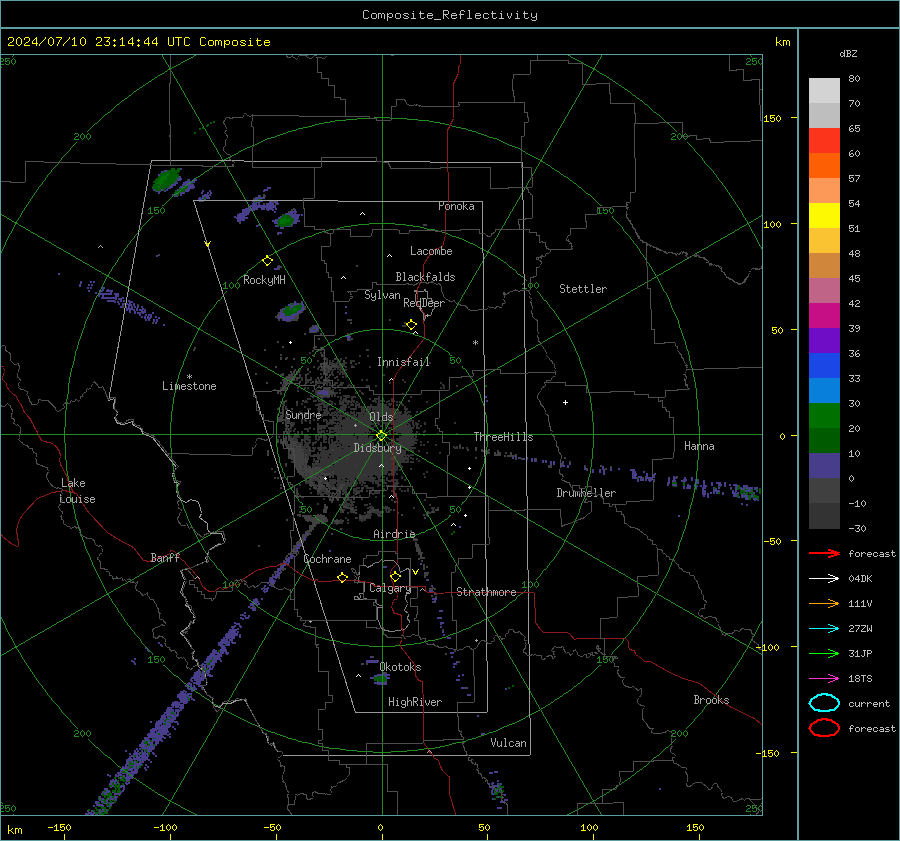900x841 pixels.
Task: Click the Drumheller town label
Action: click(x=586, y=493)
